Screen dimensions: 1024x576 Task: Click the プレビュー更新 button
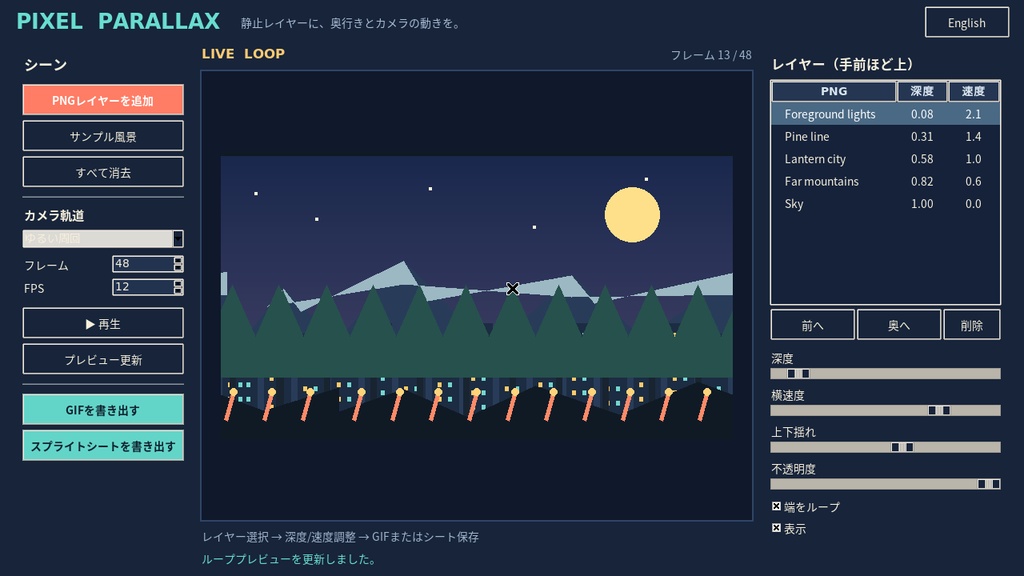[x=103, y=359]
